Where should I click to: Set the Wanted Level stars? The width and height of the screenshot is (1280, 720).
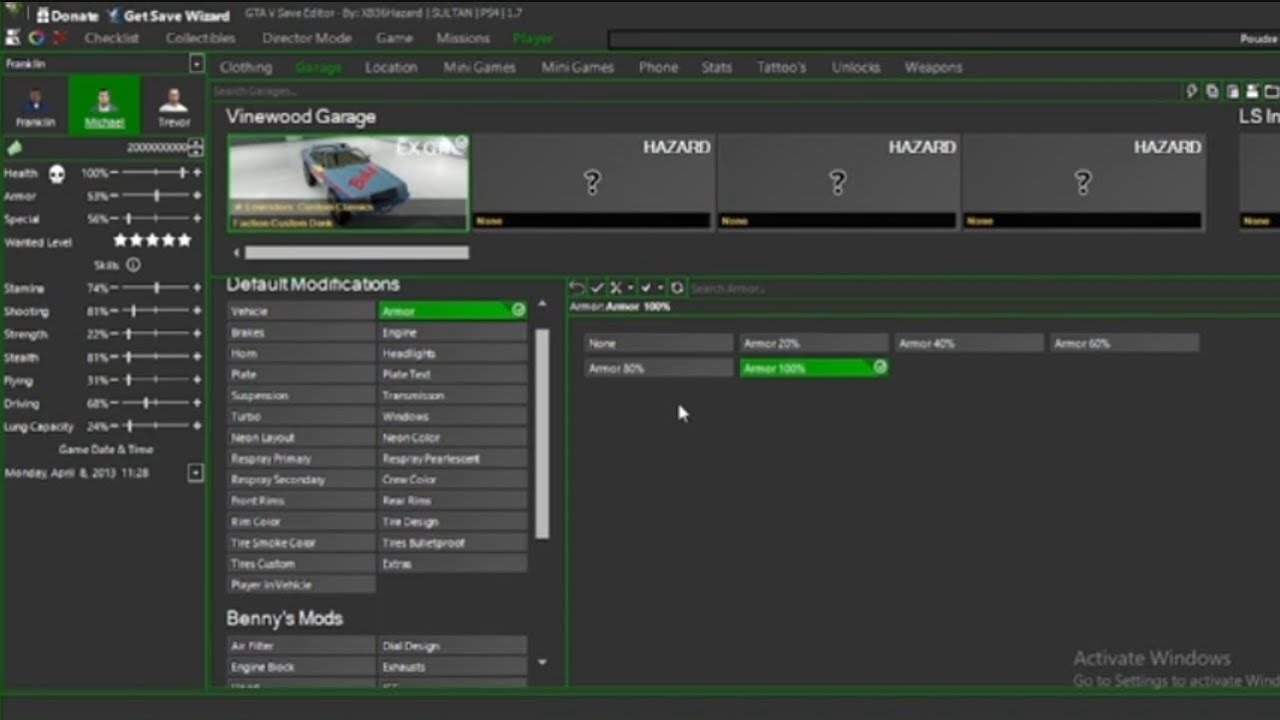click(152, 241)
